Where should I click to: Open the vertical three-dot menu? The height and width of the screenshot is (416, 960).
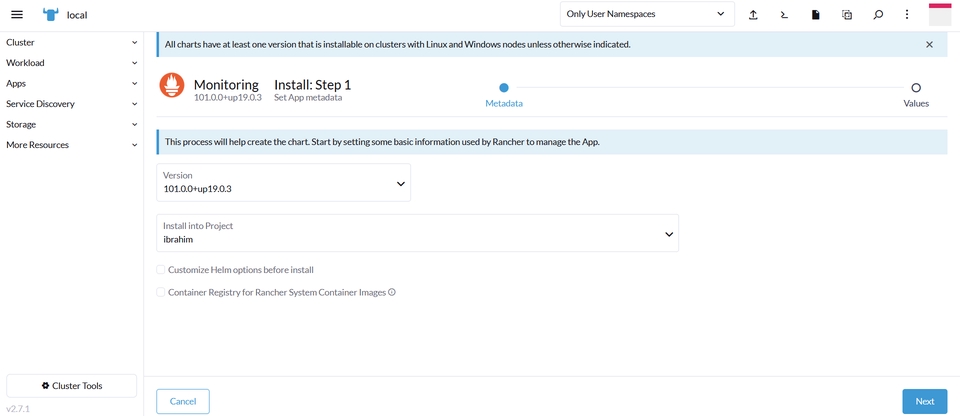coord(907,15)
